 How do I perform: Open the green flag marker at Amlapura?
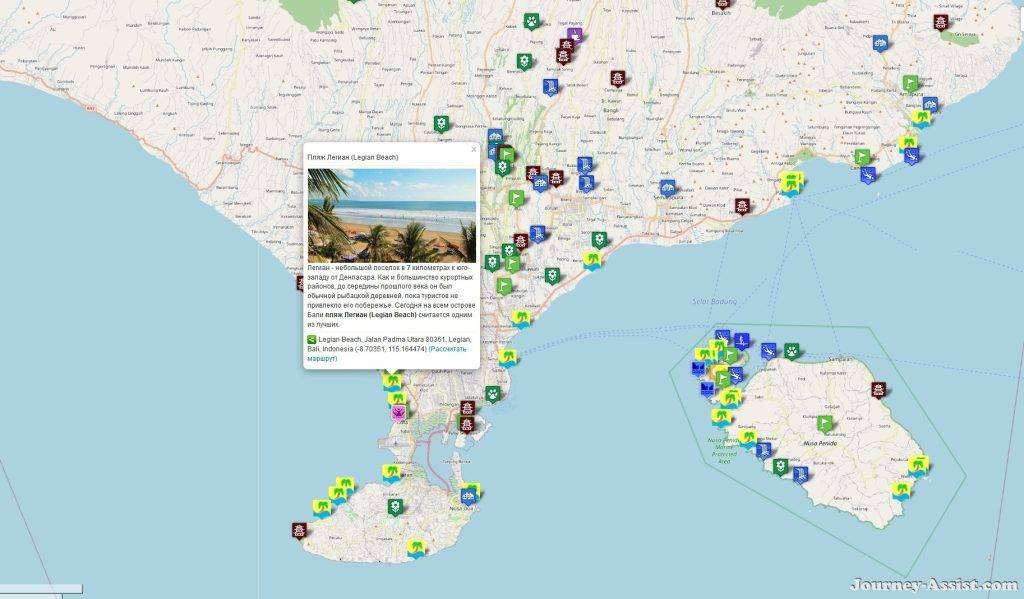click(x=910, y=83)
